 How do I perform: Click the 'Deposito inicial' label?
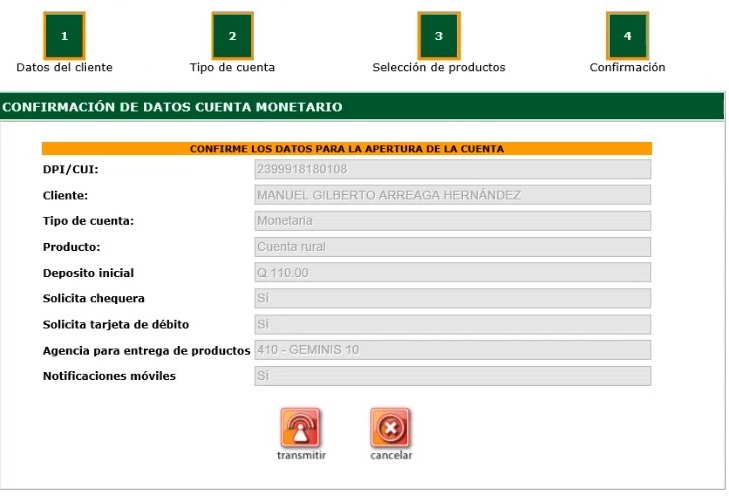[88, 273]
